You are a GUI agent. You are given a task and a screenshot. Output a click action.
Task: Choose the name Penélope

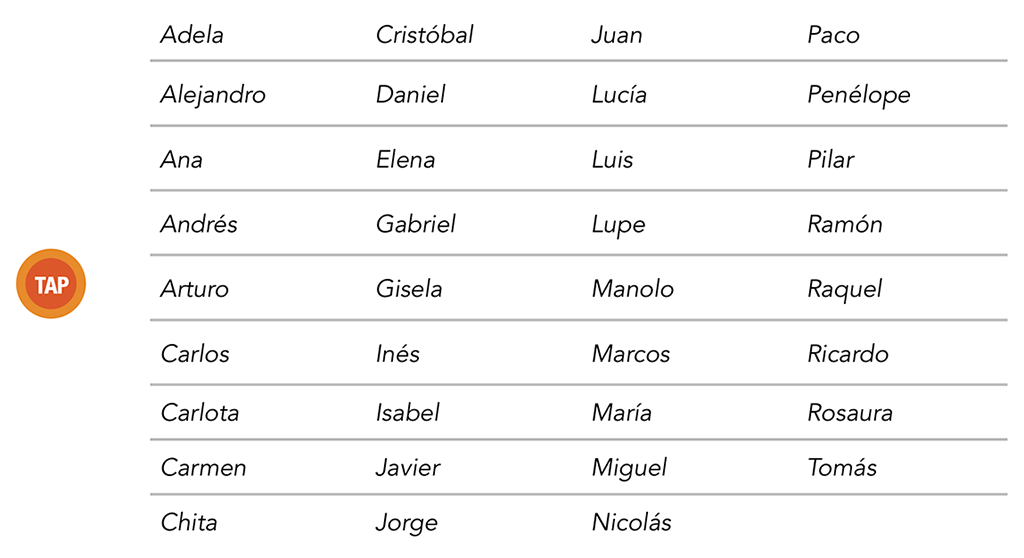[858, 96]
